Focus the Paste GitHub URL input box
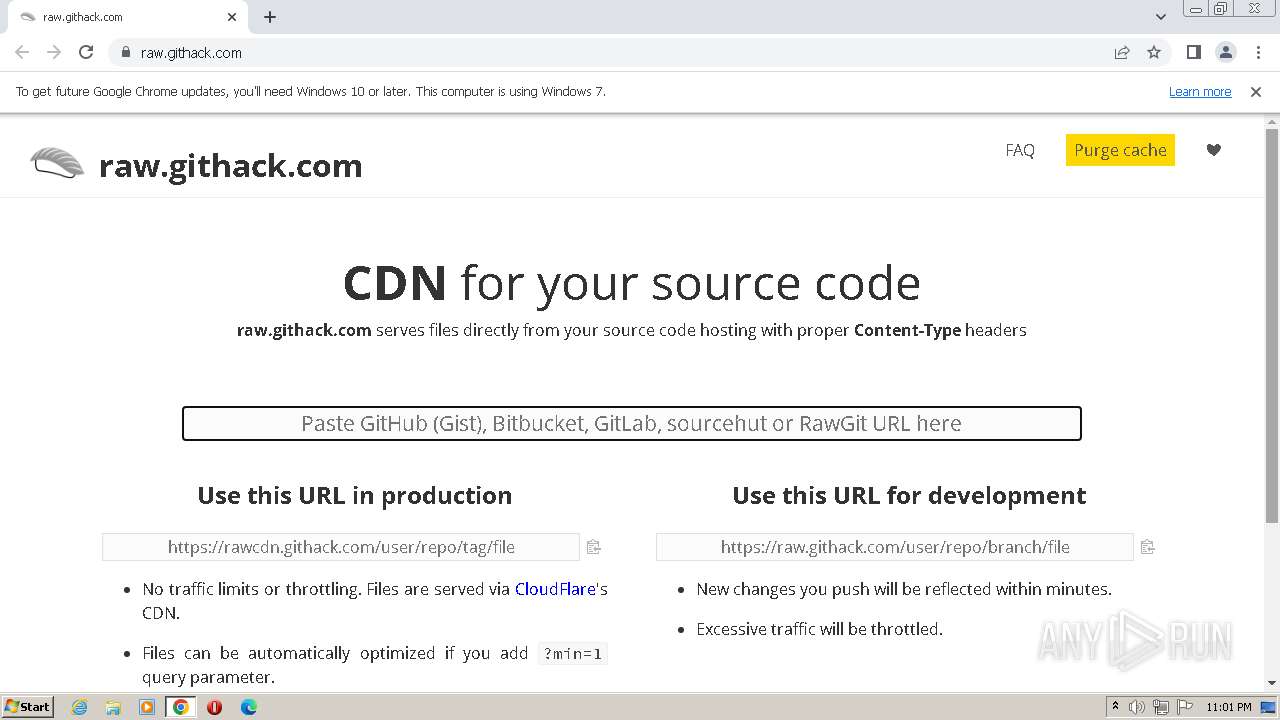This screenshot has width=1280, height=720. [631, 423]
